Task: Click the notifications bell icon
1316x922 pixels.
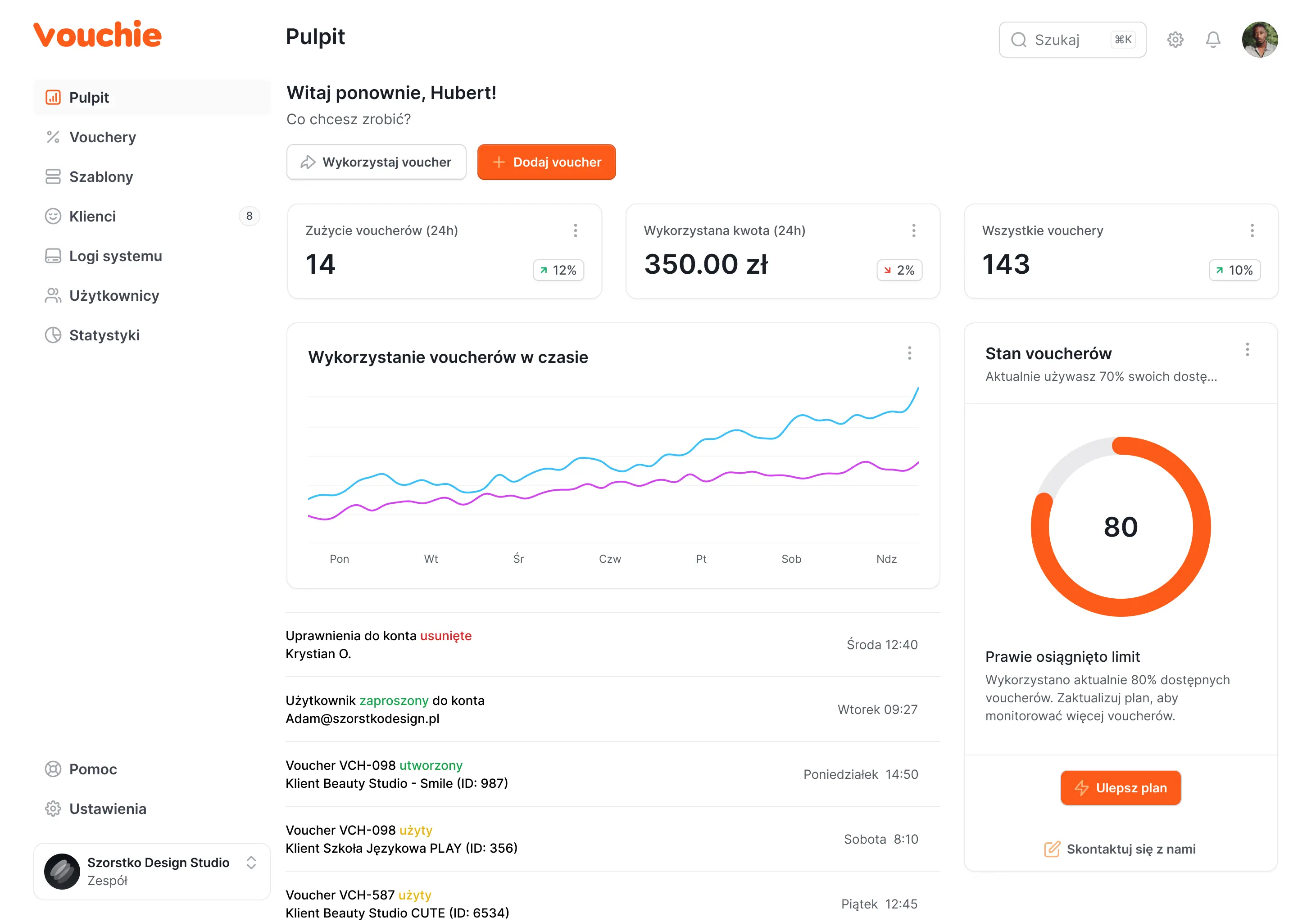Action: point(1213,40)
